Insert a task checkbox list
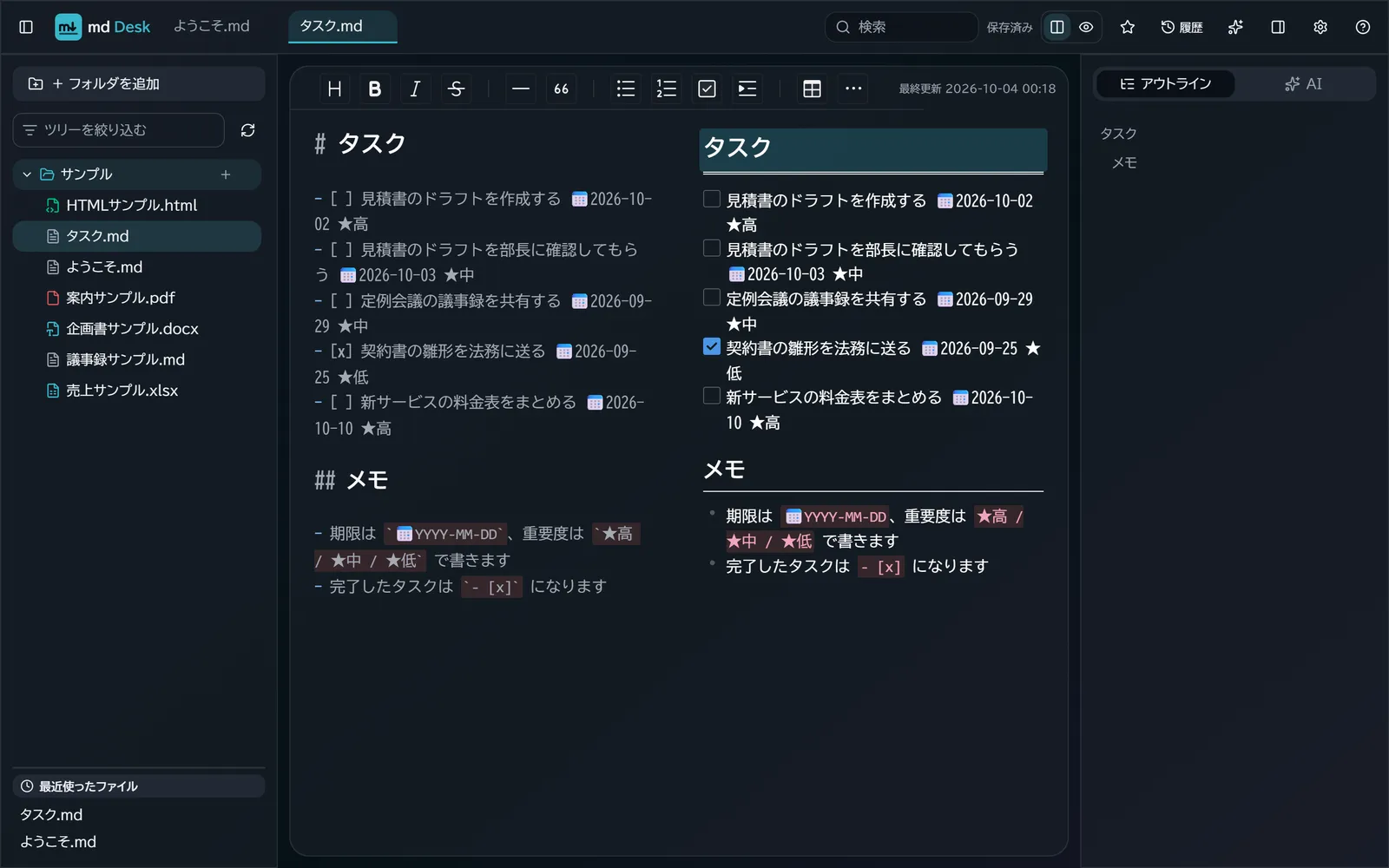Viewport: 1389px width, 868px height. point(707,89)
